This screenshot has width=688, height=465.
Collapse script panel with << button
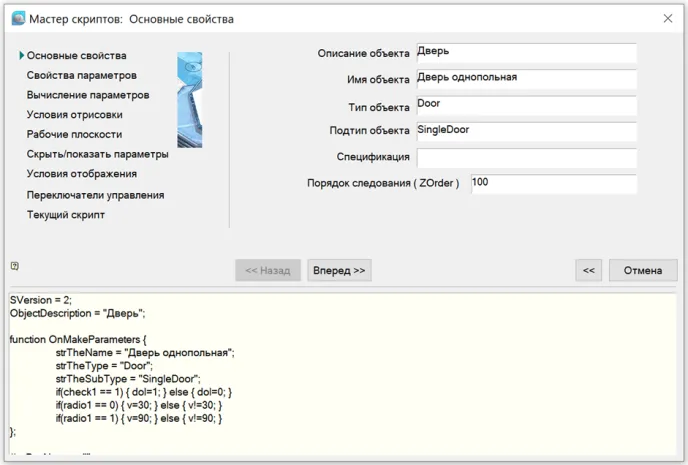click(589, 270)
